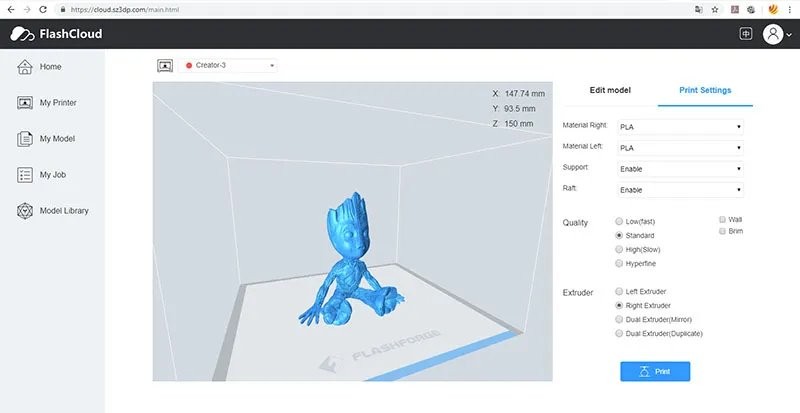Image resolution: width=800 pixels, height=413 pixels.
Task: Open the Creator-3 printer selector
Action: point(228,66)
